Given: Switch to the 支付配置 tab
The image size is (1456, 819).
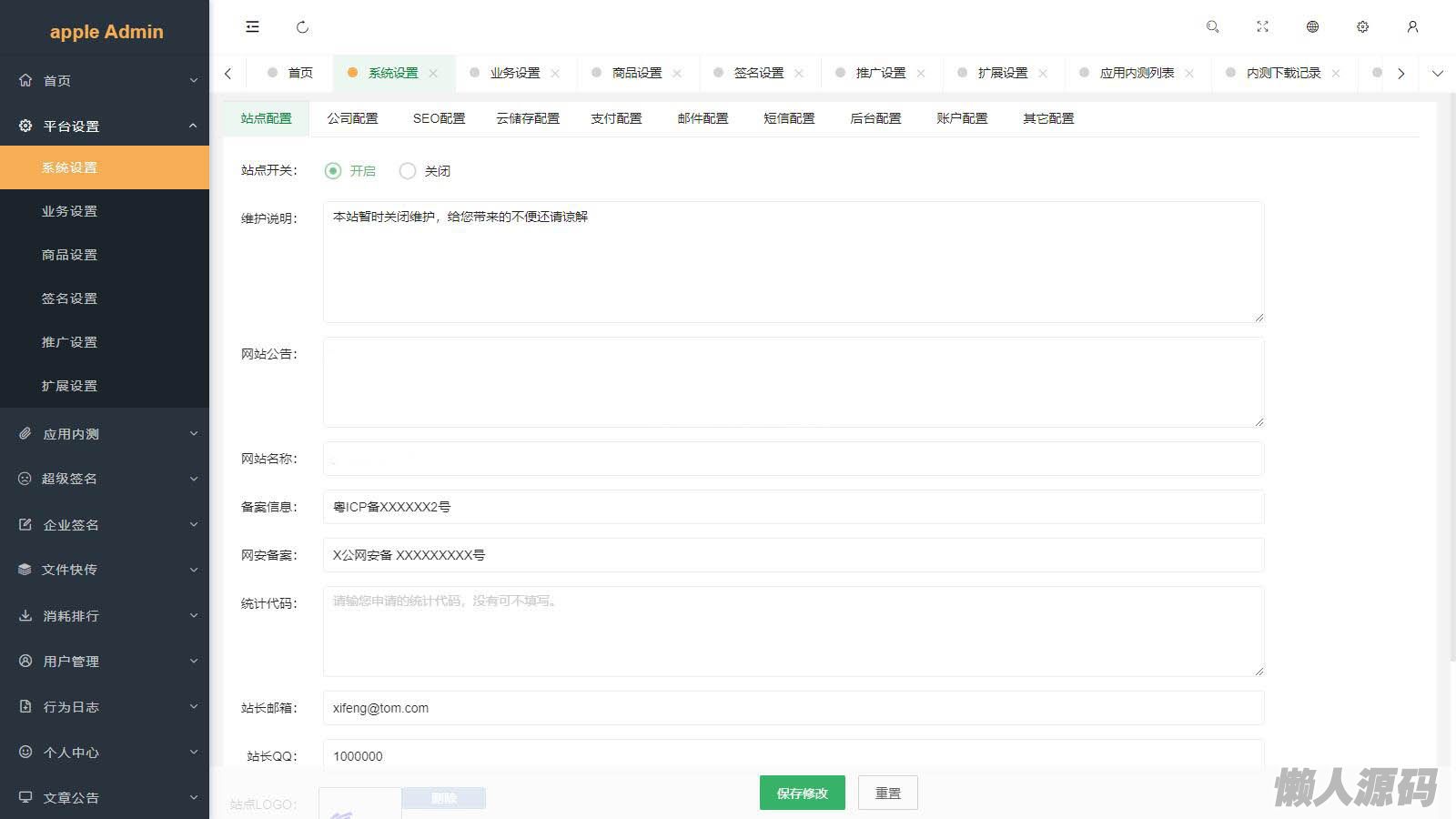Looking at the screenshot, I should click(x=616, y=118).
